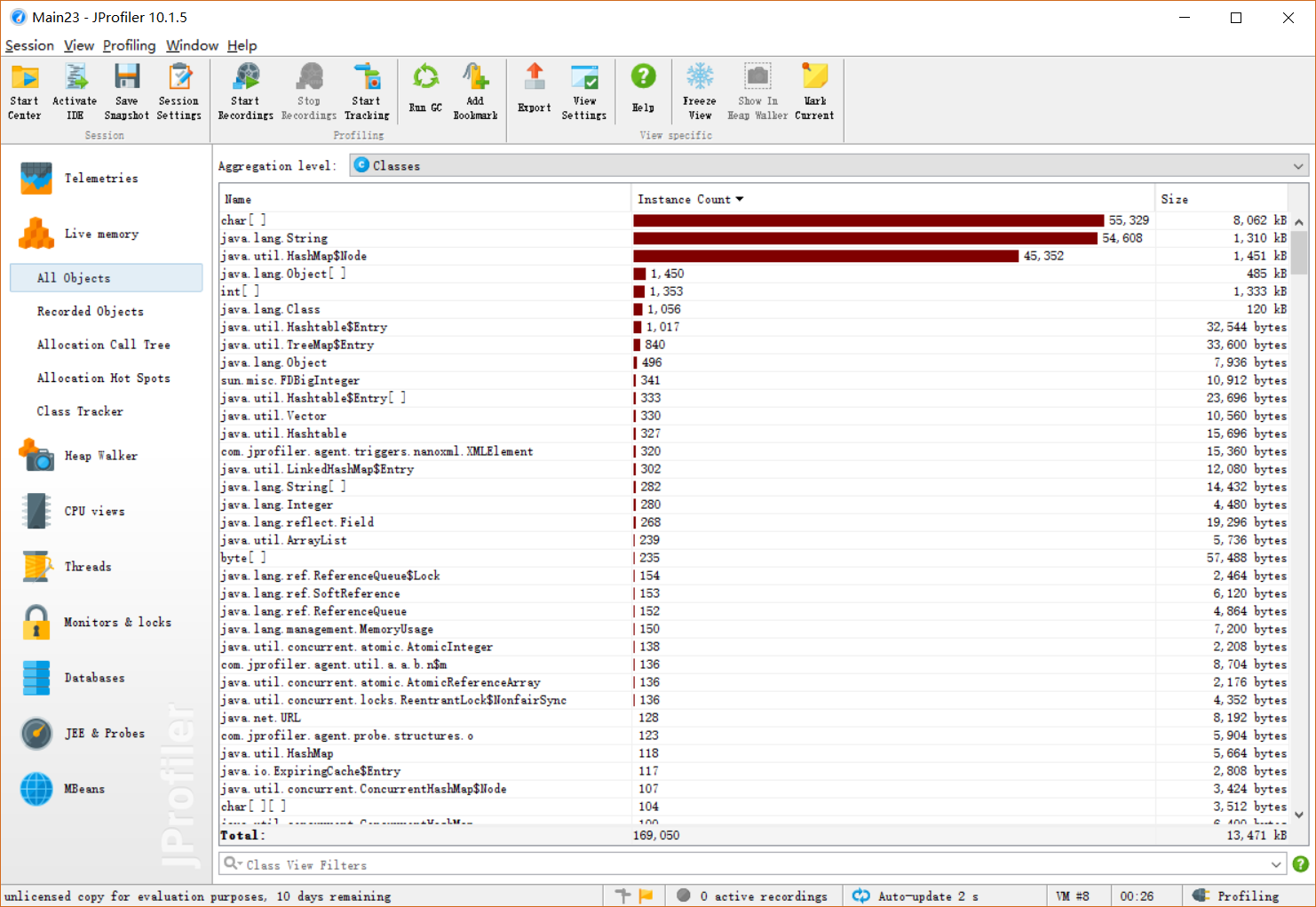
Task: Open the Threads section
Action: tap(107, 567)
